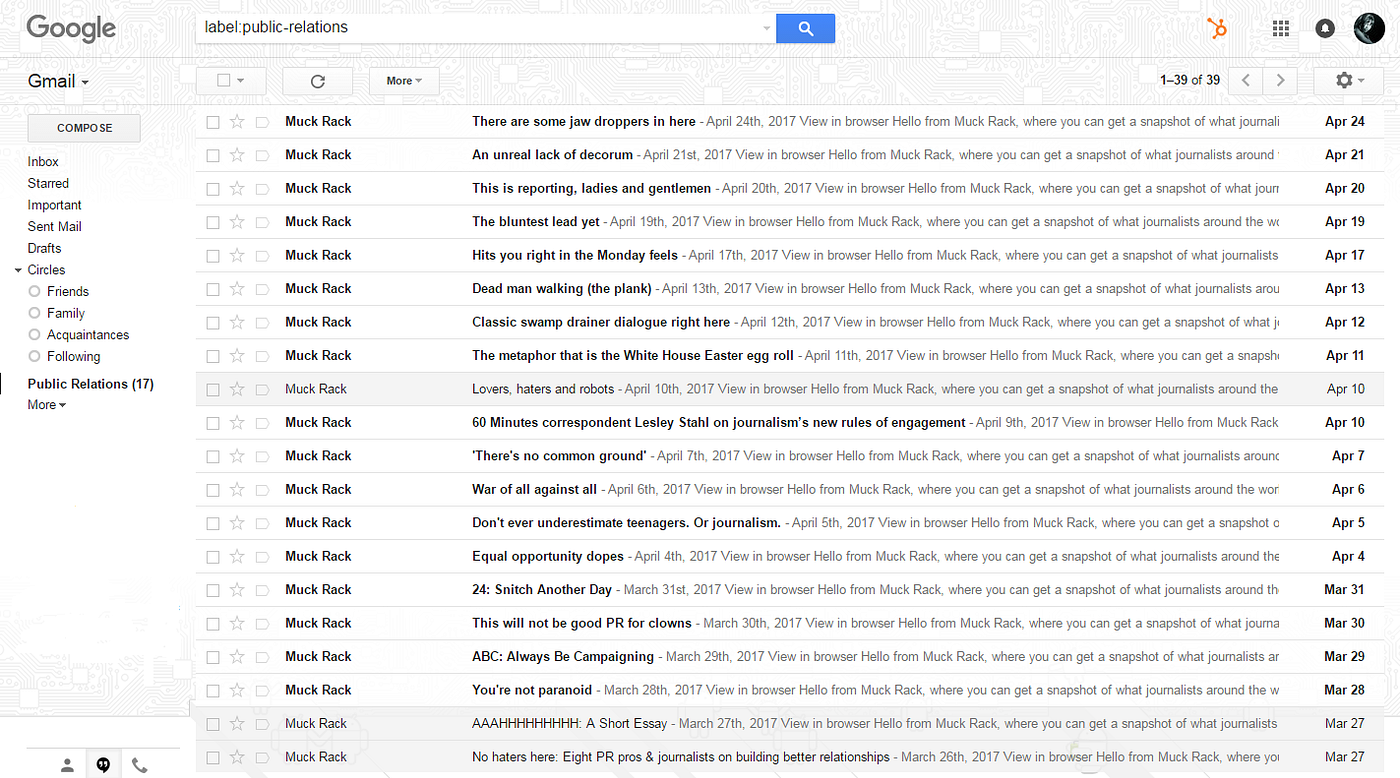This screenshot has width=1400, height=778.
Task: Mark 'Hits you right in the Monday' important
Action: click(x=262, y=256)
